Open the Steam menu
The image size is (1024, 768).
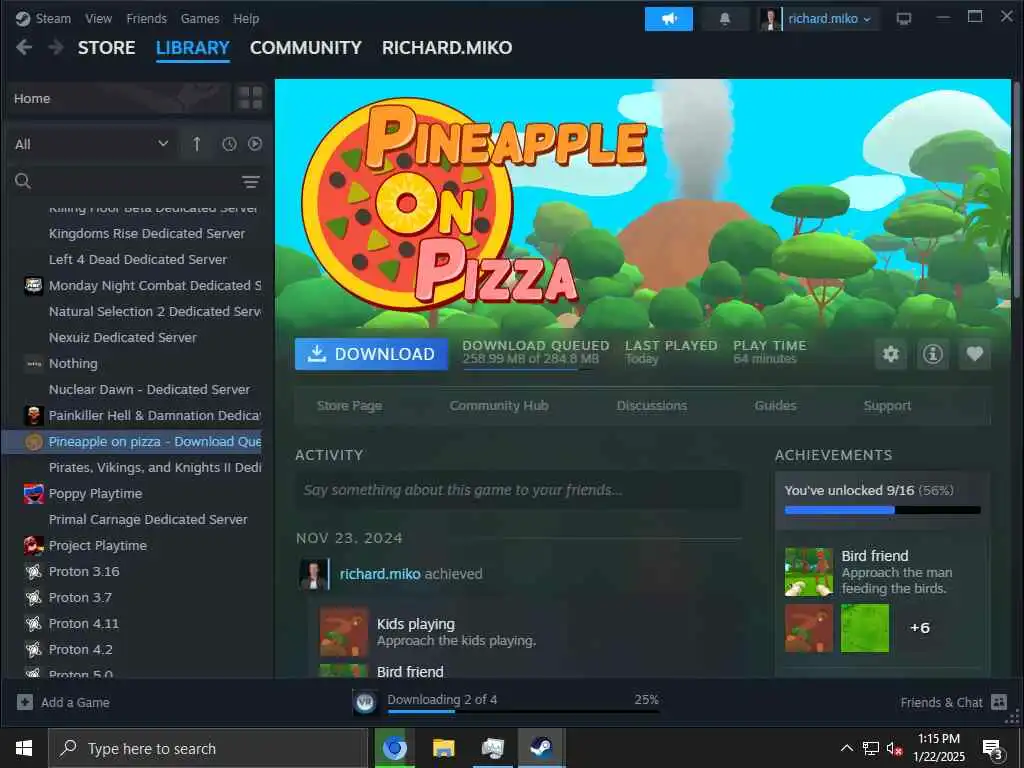[53, 19]
